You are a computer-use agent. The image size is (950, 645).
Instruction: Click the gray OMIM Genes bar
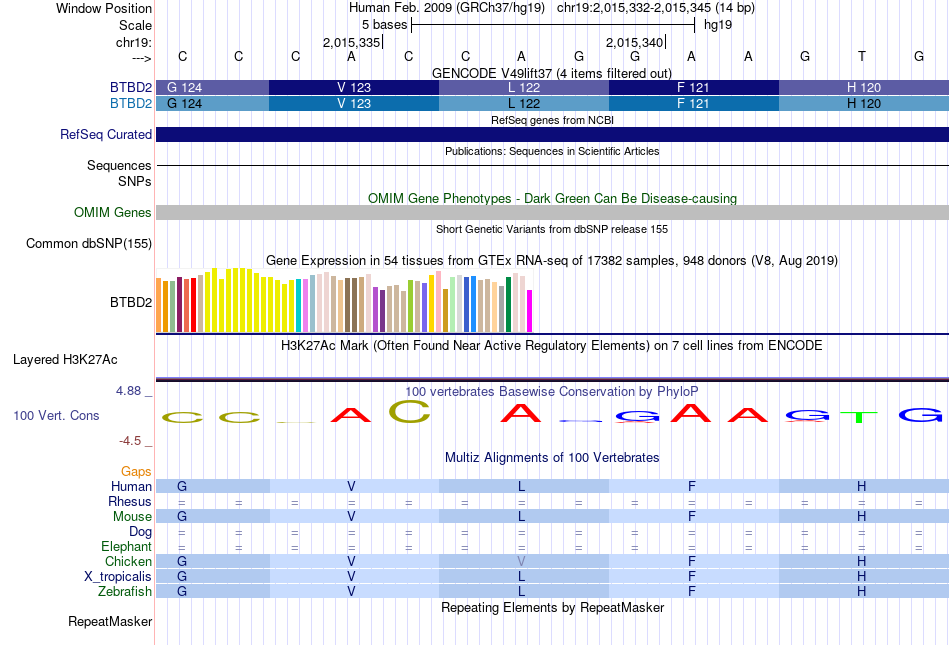552,213
